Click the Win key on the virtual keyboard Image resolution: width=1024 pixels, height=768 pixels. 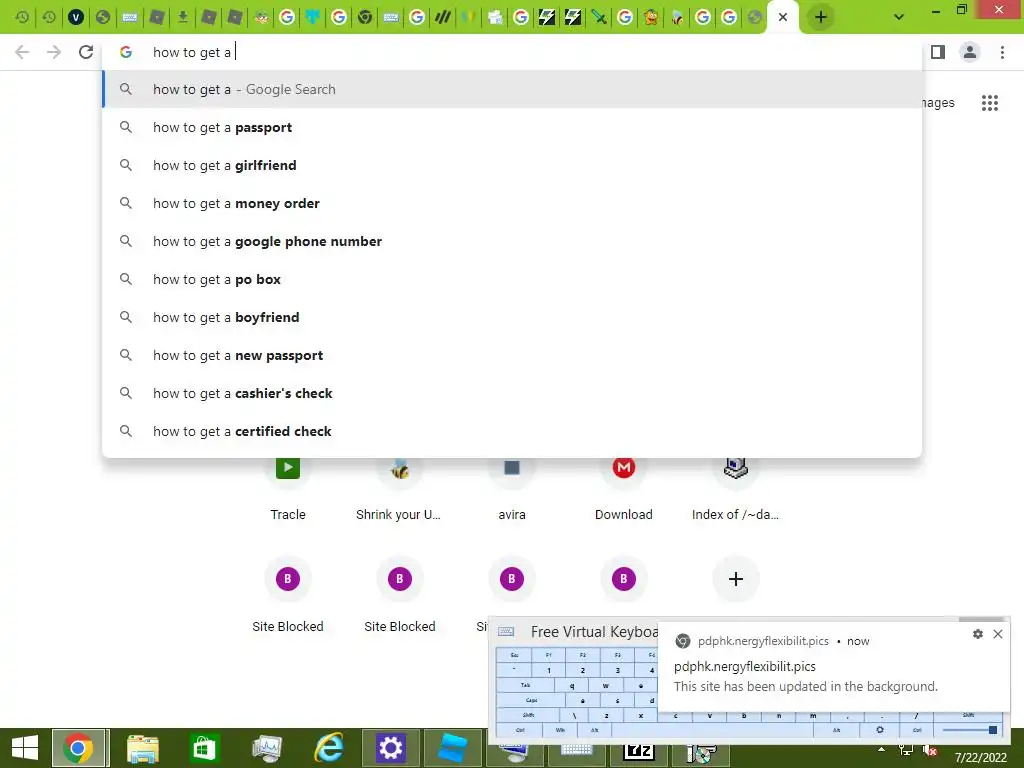560,730
